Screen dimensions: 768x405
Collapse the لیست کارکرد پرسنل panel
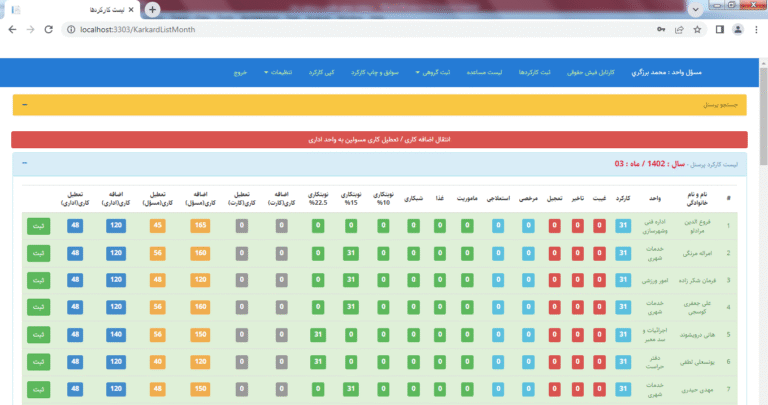[x=24, y=163]
